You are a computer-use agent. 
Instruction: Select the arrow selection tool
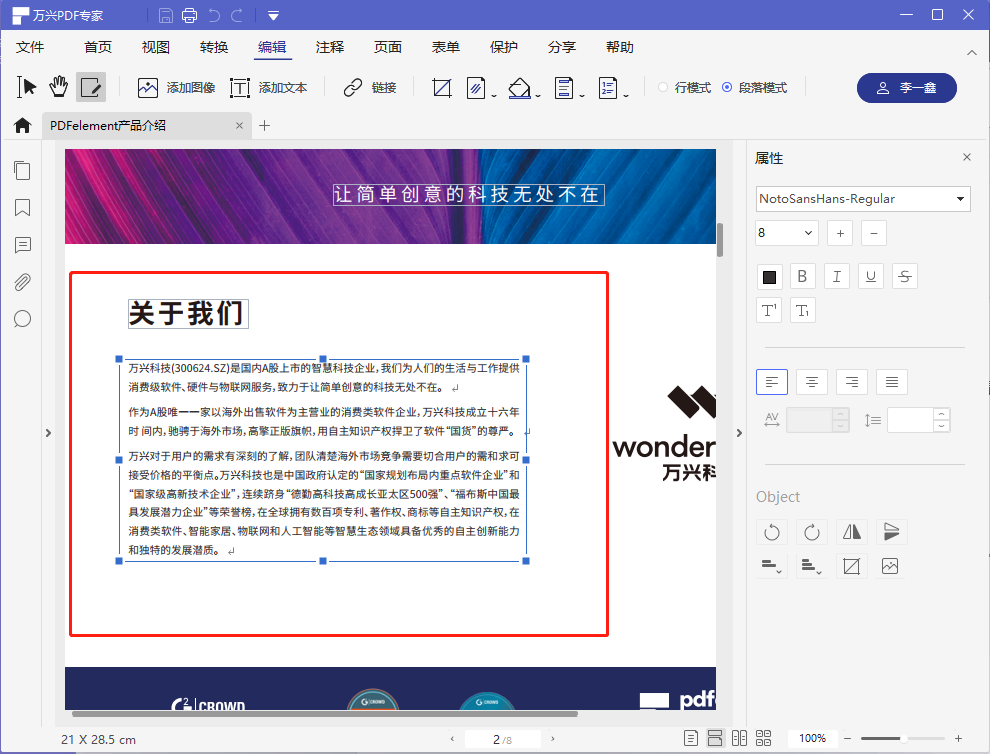pos(27,87)
